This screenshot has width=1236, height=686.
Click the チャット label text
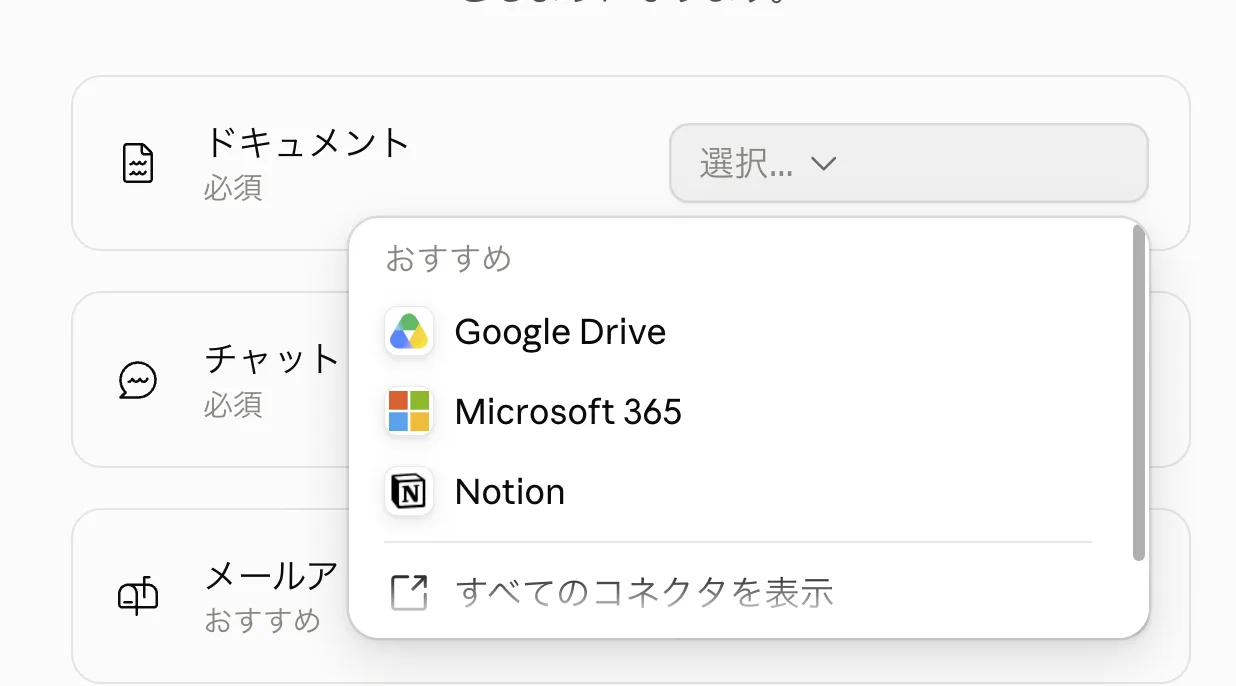[272, 358]
